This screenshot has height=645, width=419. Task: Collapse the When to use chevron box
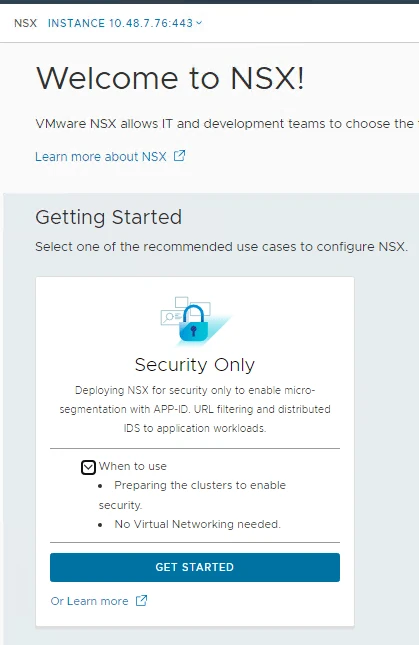point(88,467)
